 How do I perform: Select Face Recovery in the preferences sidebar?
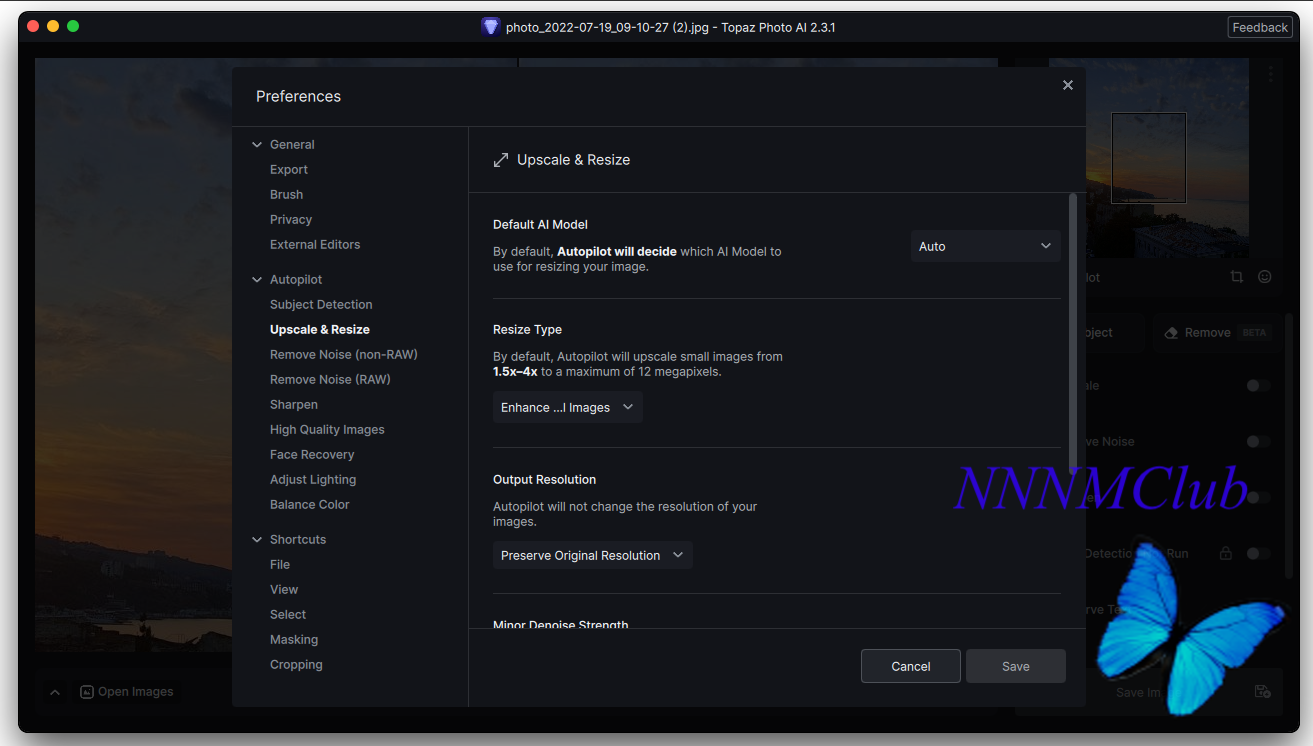click(312, 454)
